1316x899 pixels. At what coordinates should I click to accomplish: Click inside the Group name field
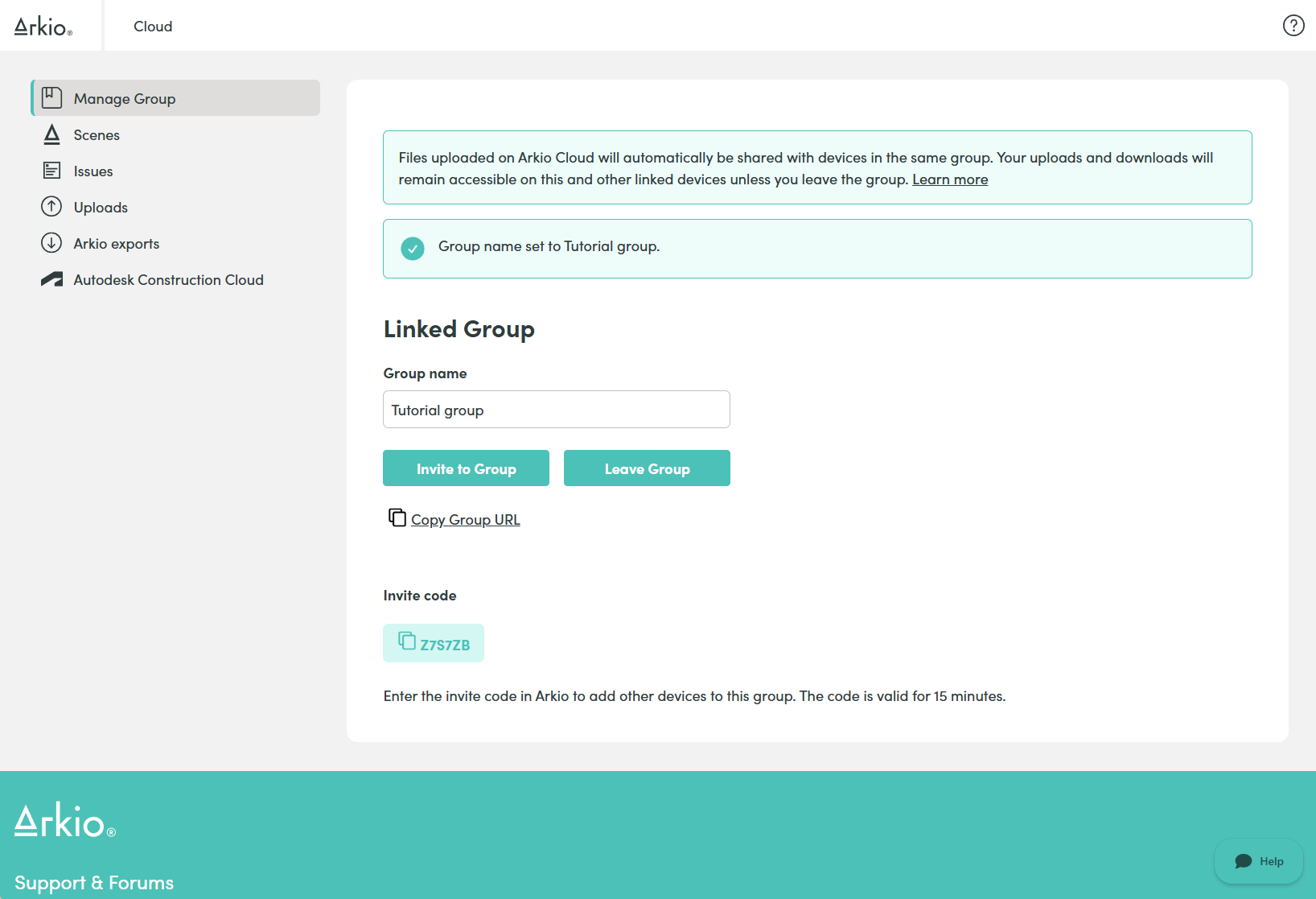pyautogui.click(x=556, y=409)
